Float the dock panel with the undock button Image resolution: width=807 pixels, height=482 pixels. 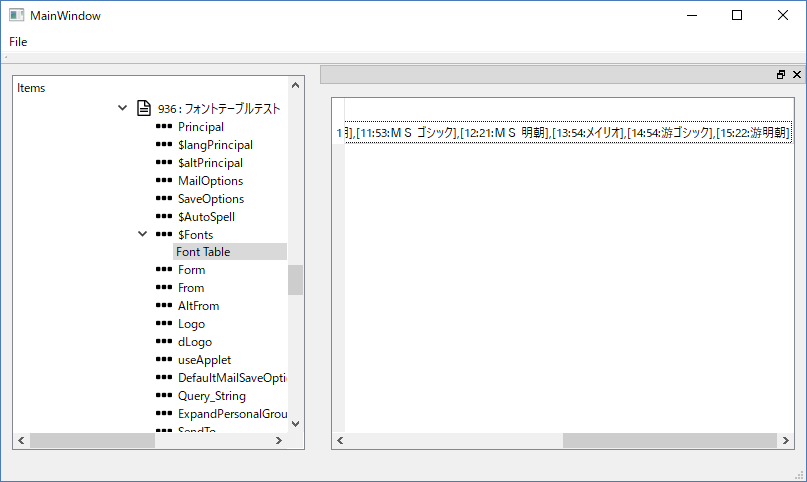click(x=781, y=75)
